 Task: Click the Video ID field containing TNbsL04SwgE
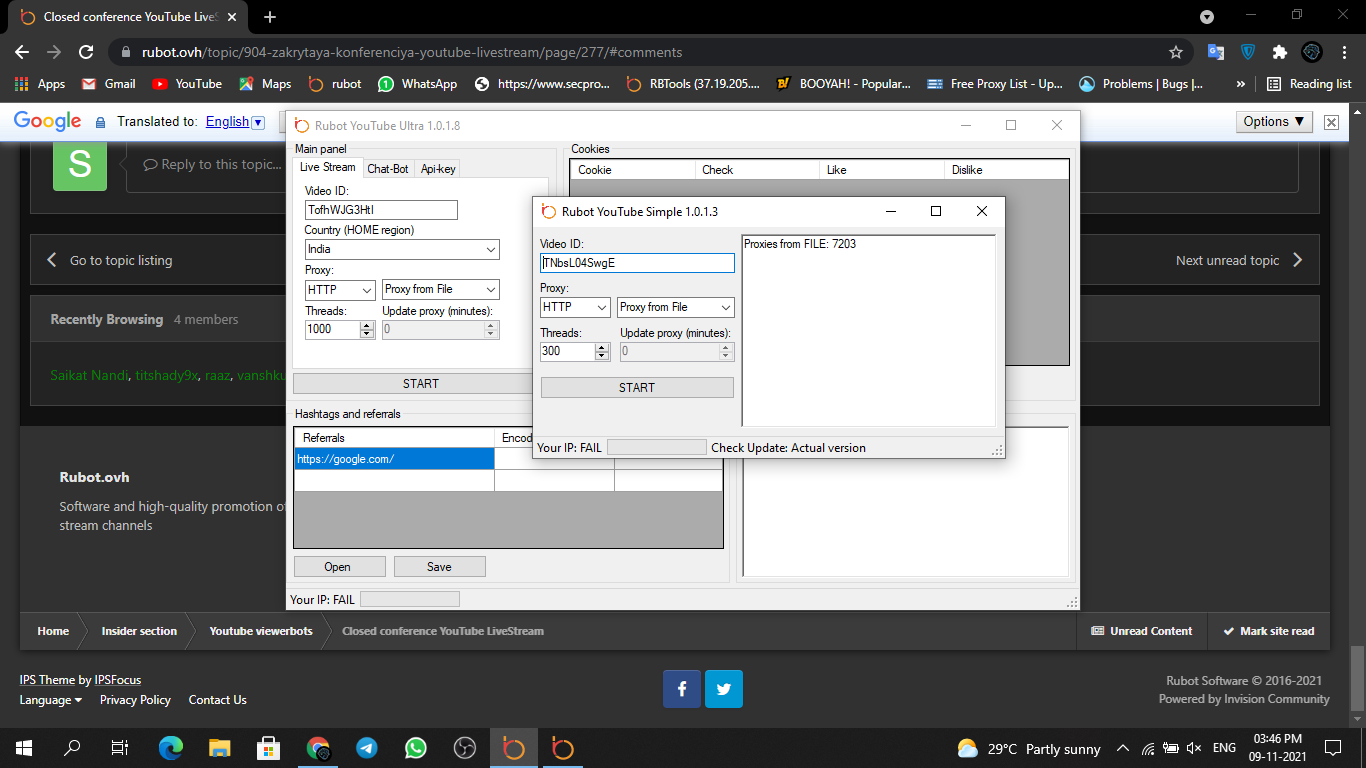(x=637, y=263)
